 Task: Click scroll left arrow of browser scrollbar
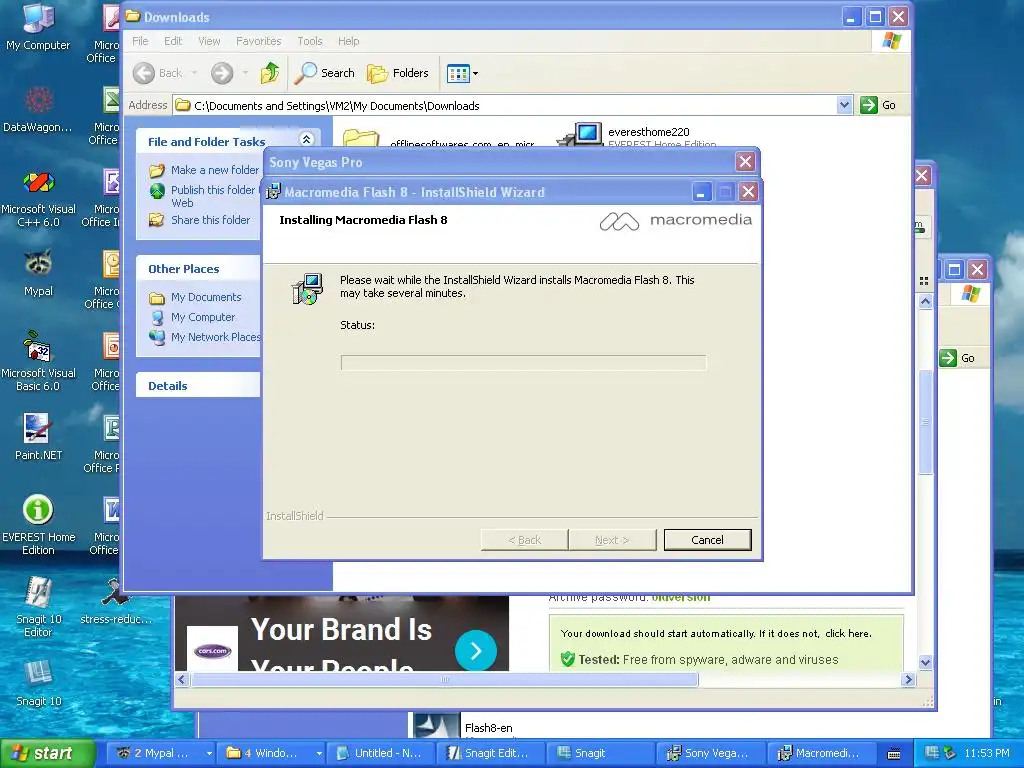(182, 680)
